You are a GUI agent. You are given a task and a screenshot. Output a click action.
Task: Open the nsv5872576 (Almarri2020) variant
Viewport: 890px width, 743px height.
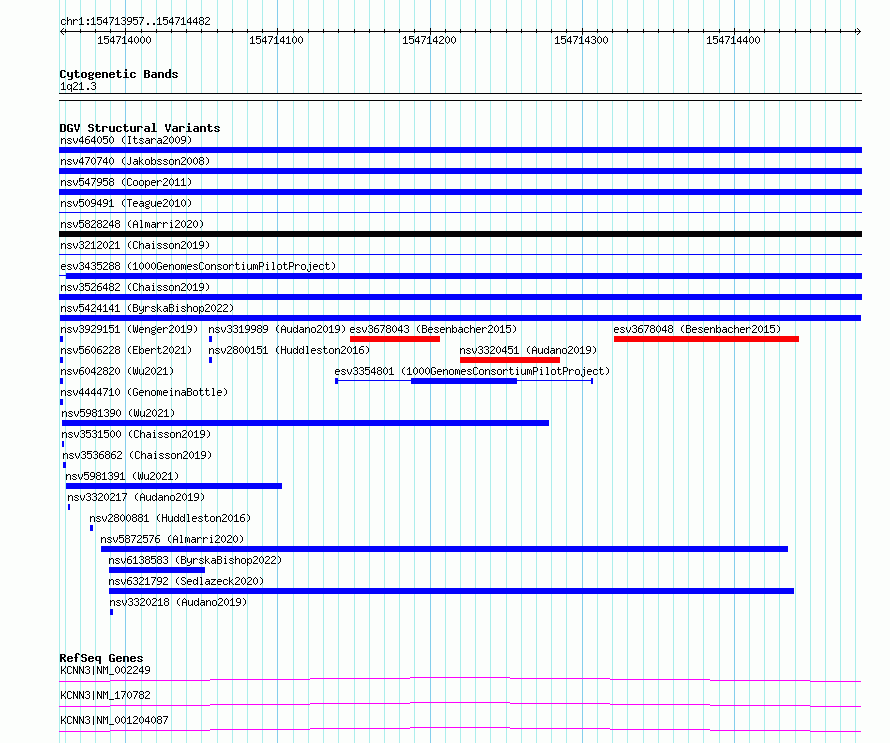172,539
